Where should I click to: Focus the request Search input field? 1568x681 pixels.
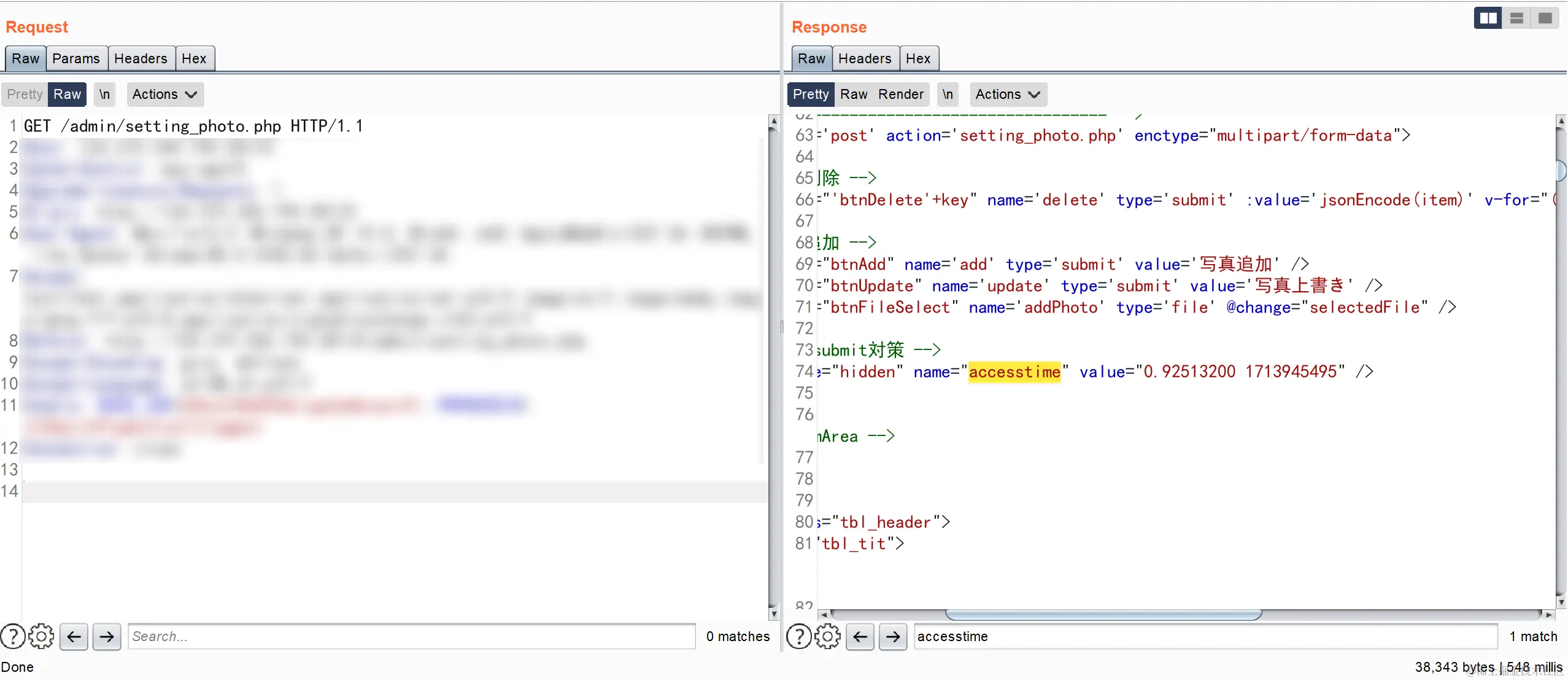point(411,636)
